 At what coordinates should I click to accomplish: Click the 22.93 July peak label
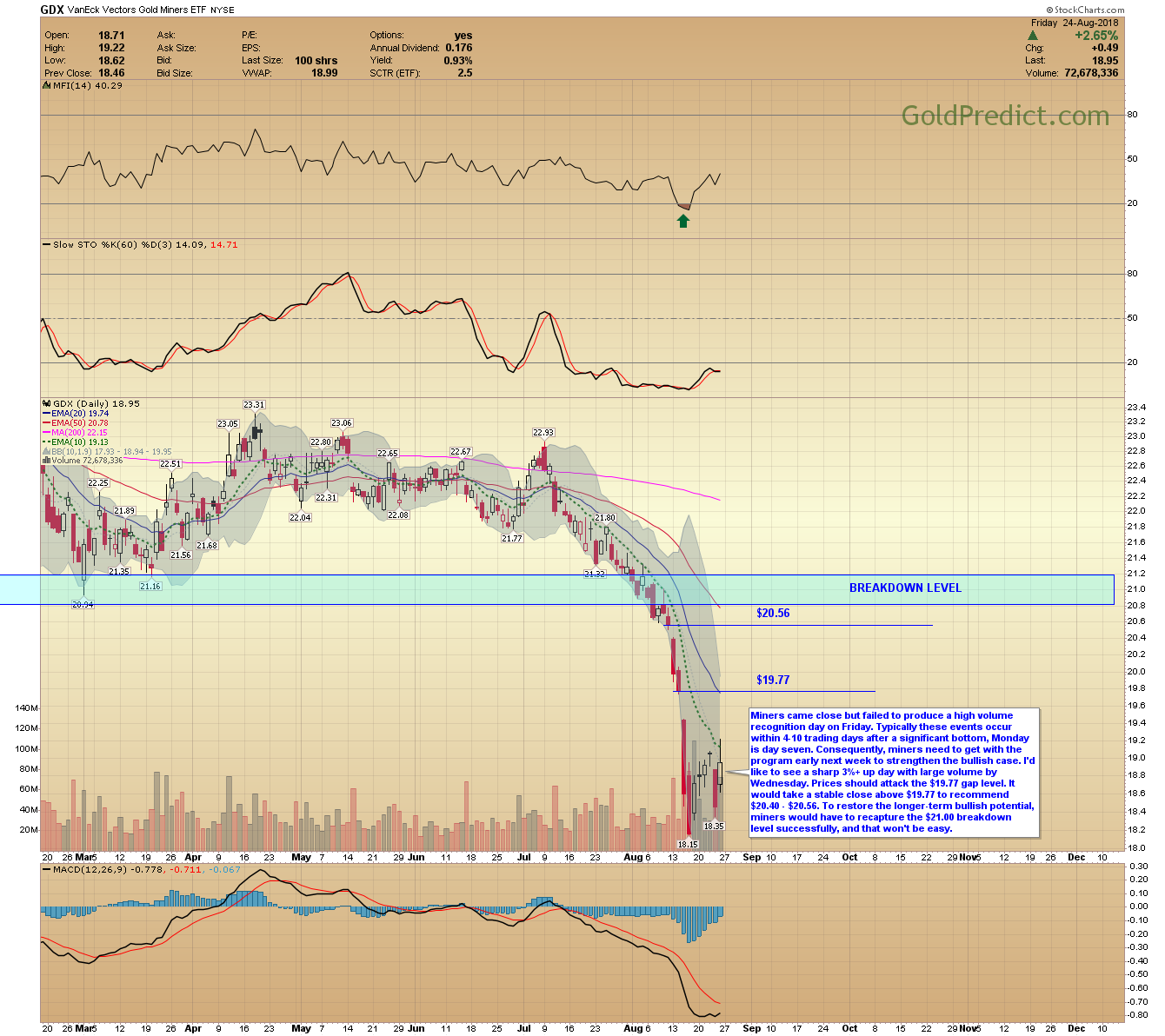543,432
